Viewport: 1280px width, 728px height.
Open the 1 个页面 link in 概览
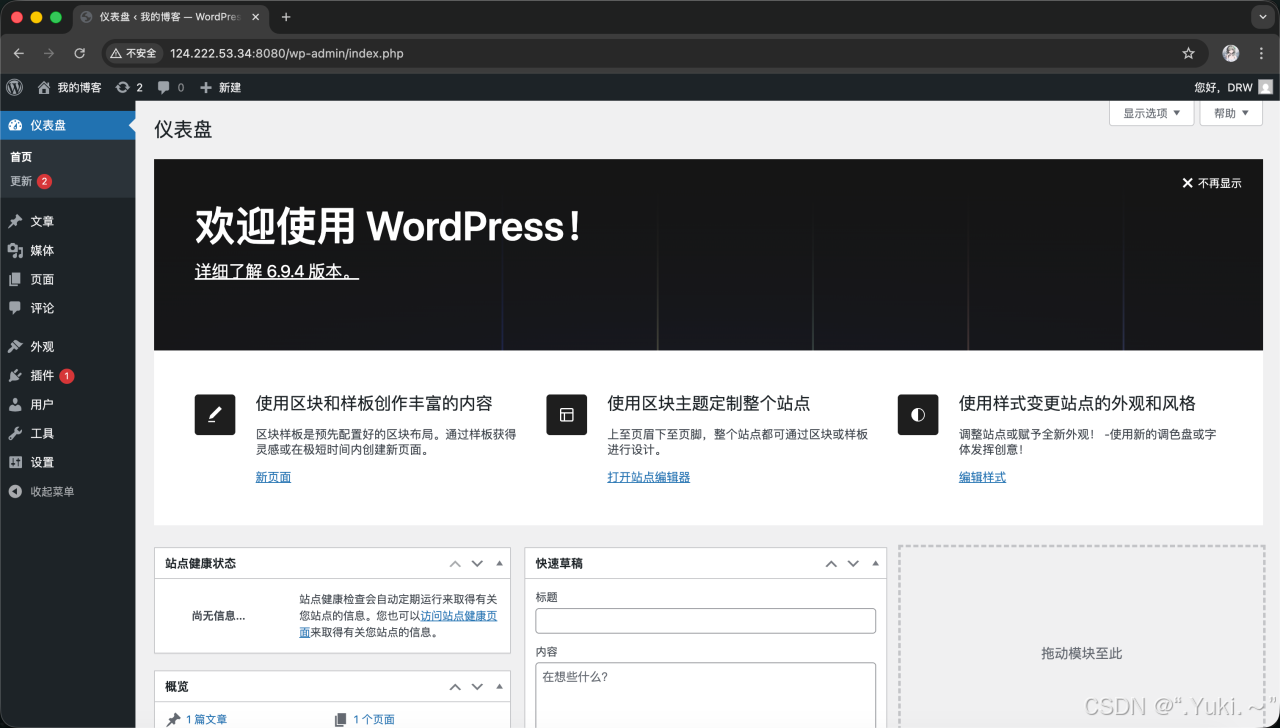point(374,719)
